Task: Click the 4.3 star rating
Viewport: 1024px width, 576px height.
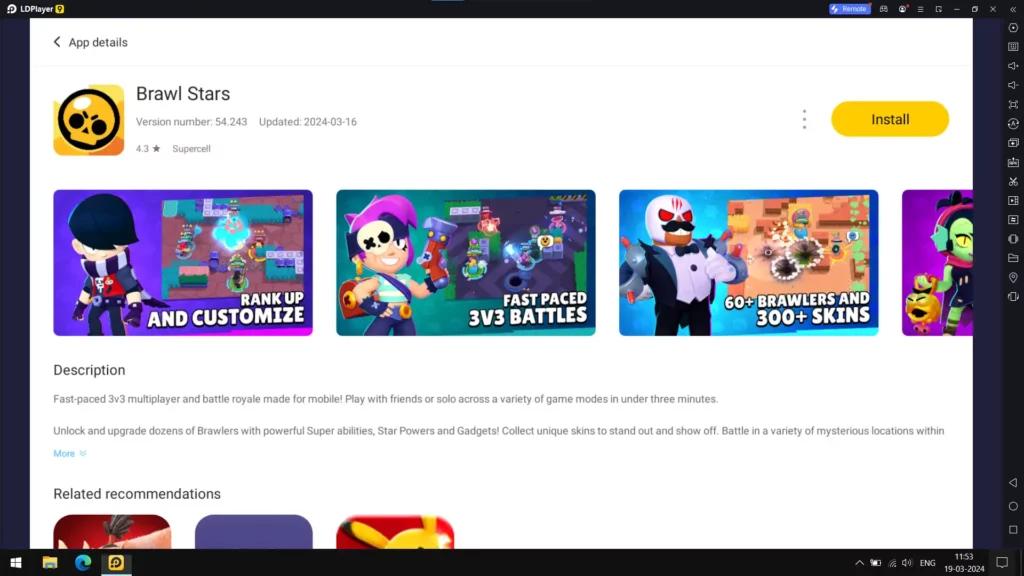Action: point(148,149)
